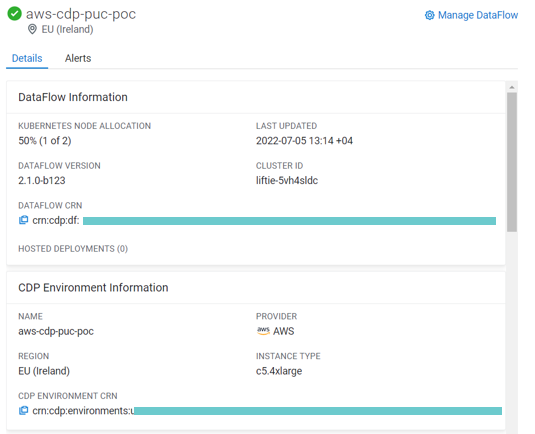Screen dimensions: 535x434
Task: Click the Last Updated label
Action: pyautogui.click(x=287, y=126)
